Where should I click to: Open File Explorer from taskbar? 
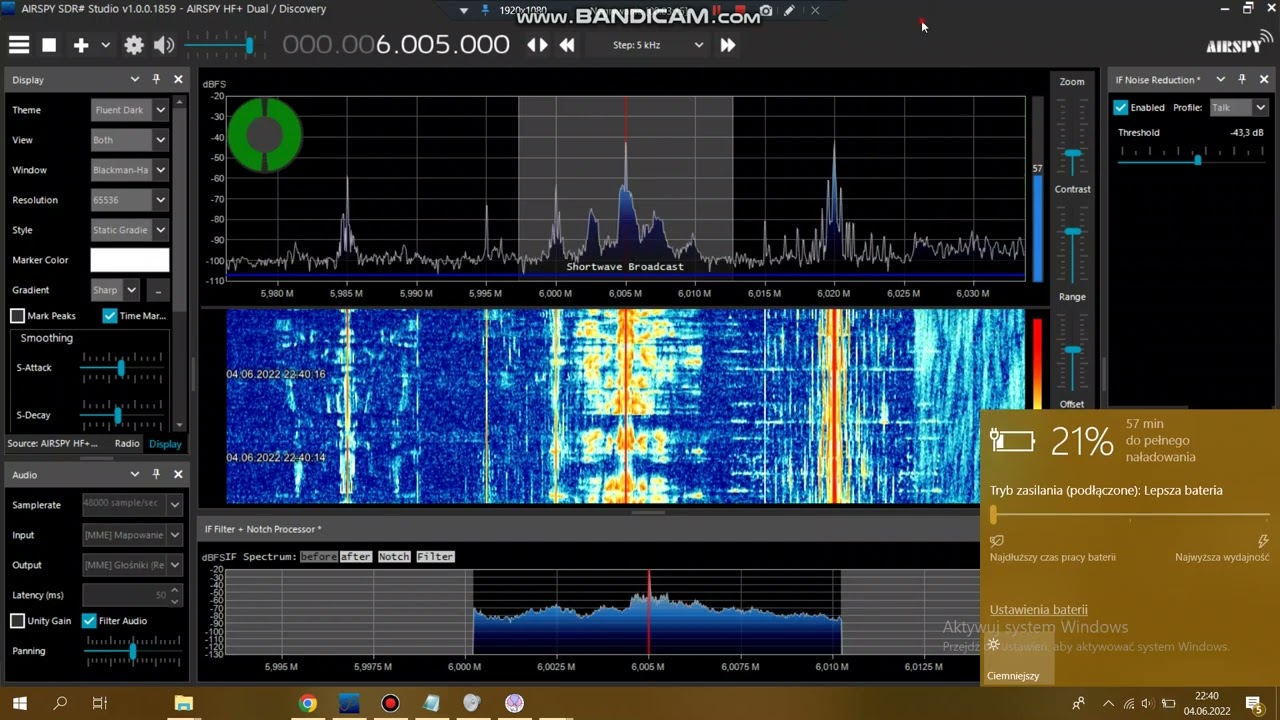(183, 703)
